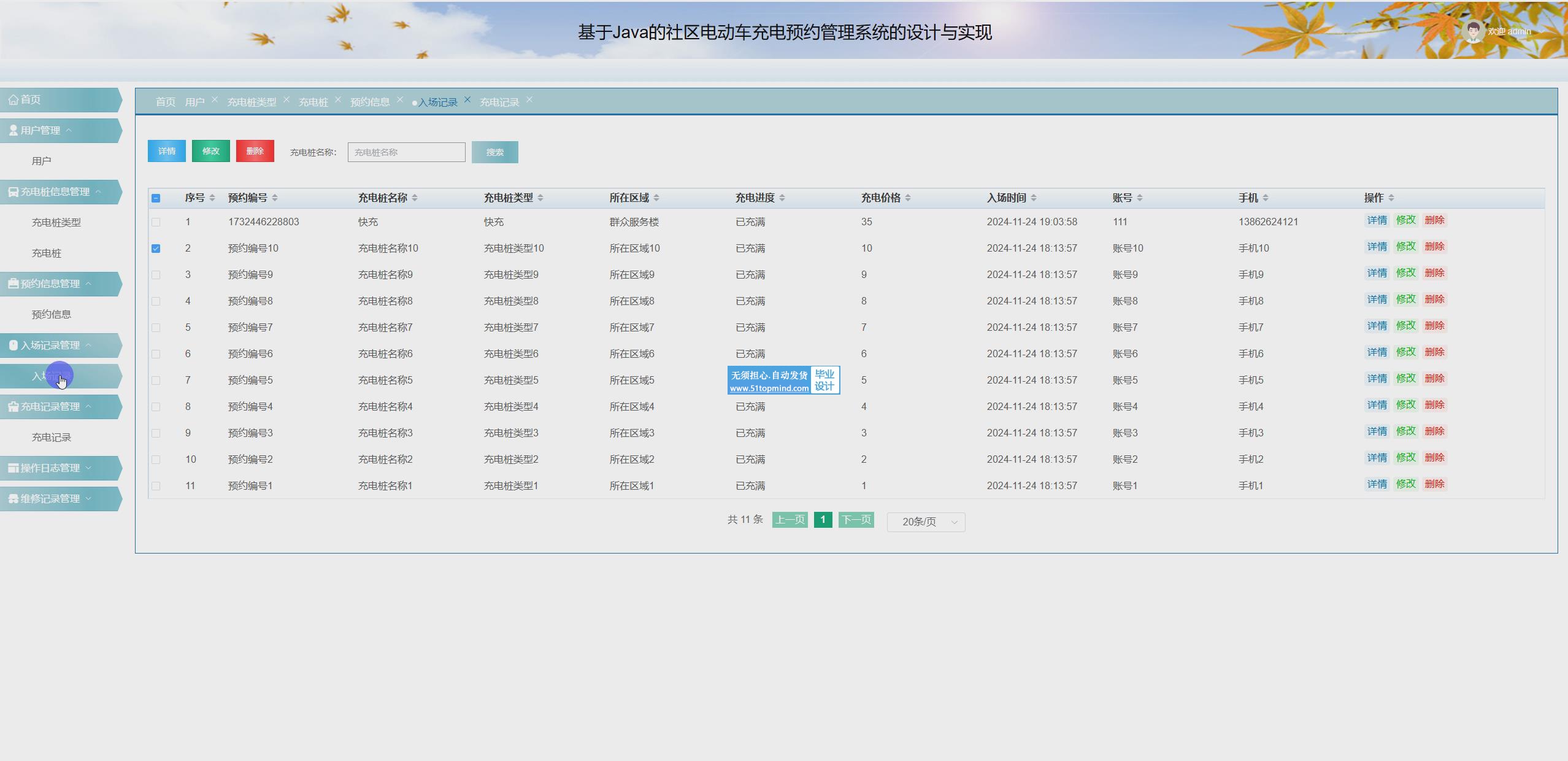Click 删除 link in first table row
The image size is (1568, 761).
pos(1434,220)
